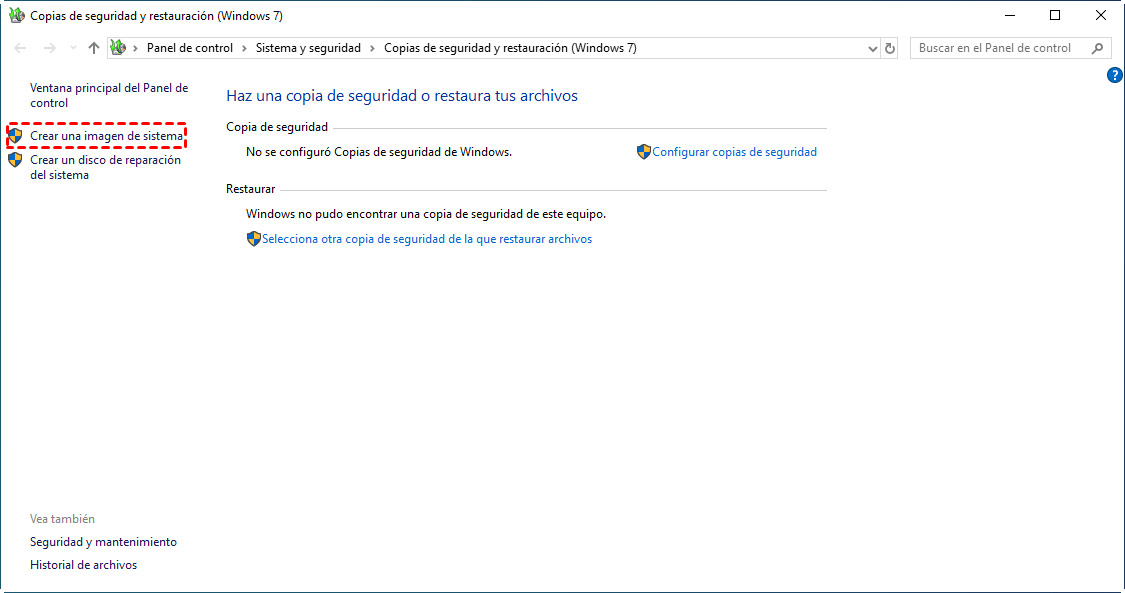Expand chevron after Sistema y seguridad breadcrumb
Screen dimensions: 1125x593
pos(372,48)
